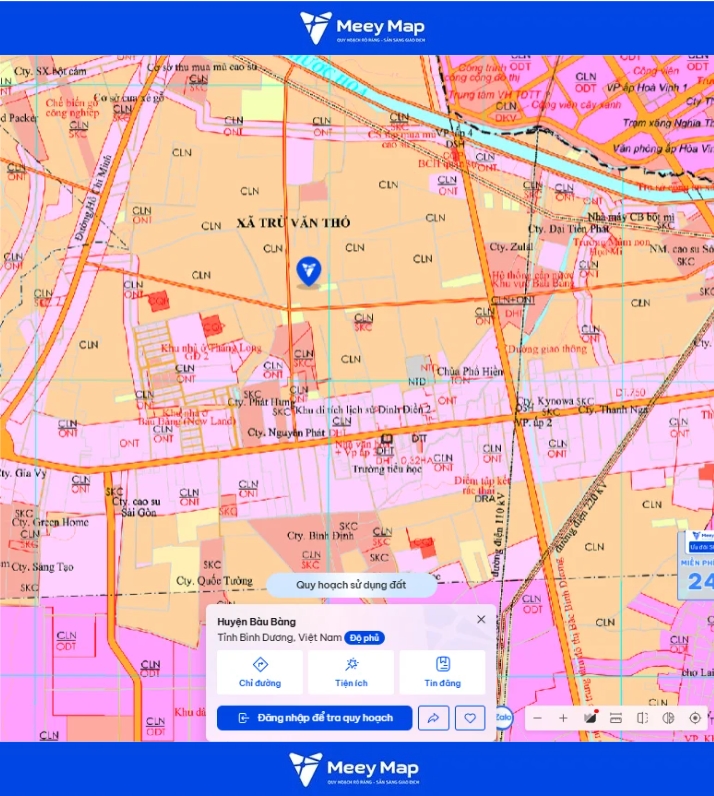714x796 pixels.
Task: Click the share arrow button
Action: (x=434, y=718)
